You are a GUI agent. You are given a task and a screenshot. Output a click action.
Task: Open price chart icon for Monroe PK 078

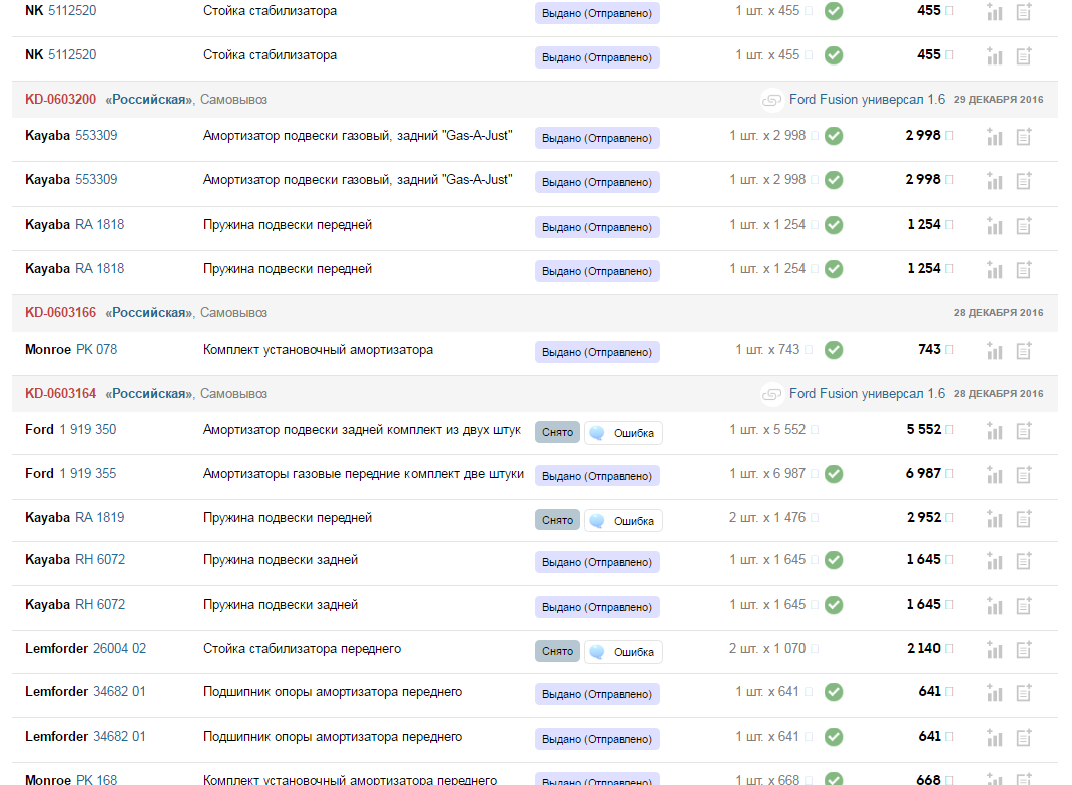point(995,351)
